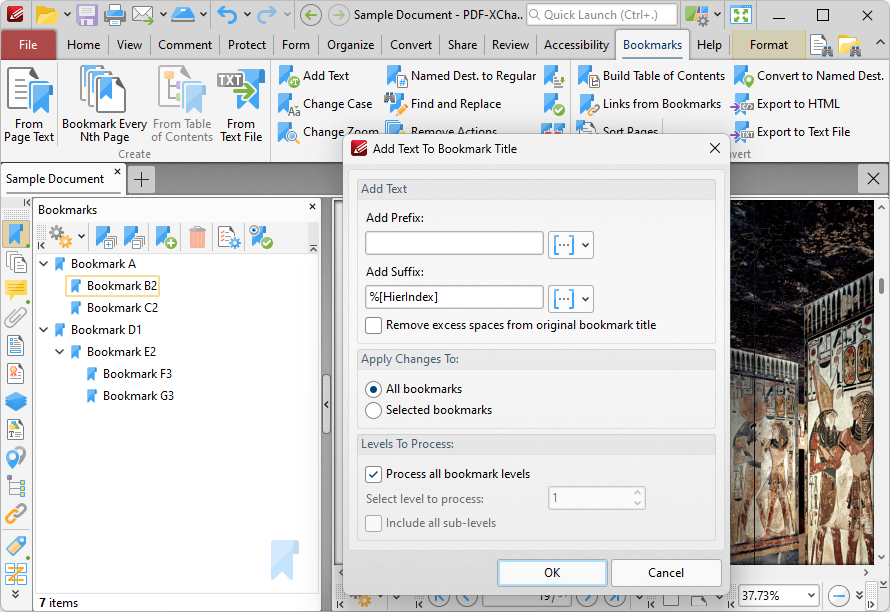The width and height of the screenshot is (890, 612).
Task: Add a new document tab with plus
Action: (141, 179)
